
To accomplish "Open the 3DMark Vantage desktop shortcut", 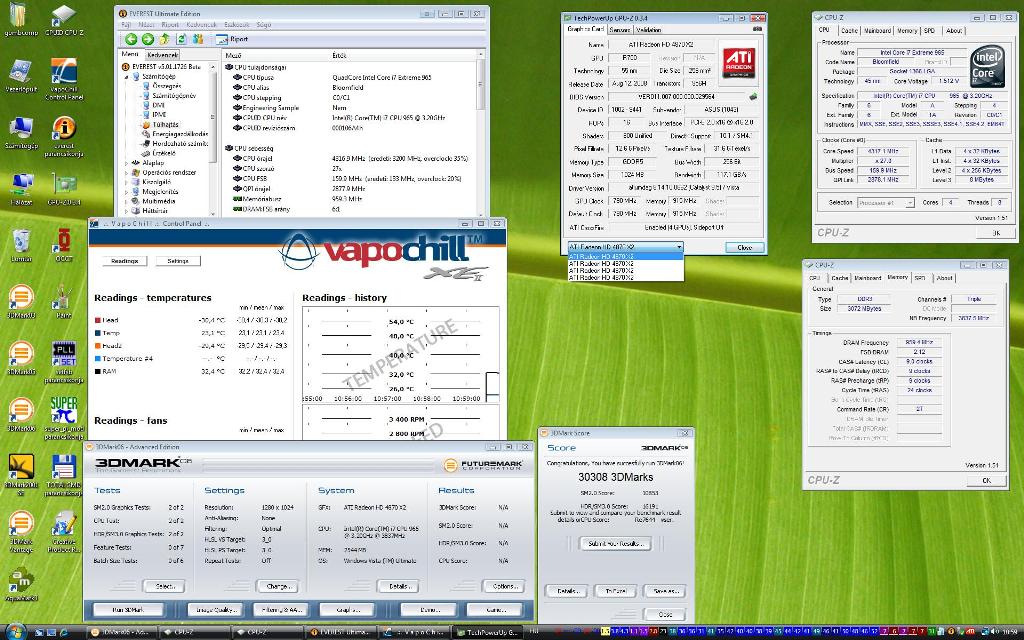I will point(21,532).
